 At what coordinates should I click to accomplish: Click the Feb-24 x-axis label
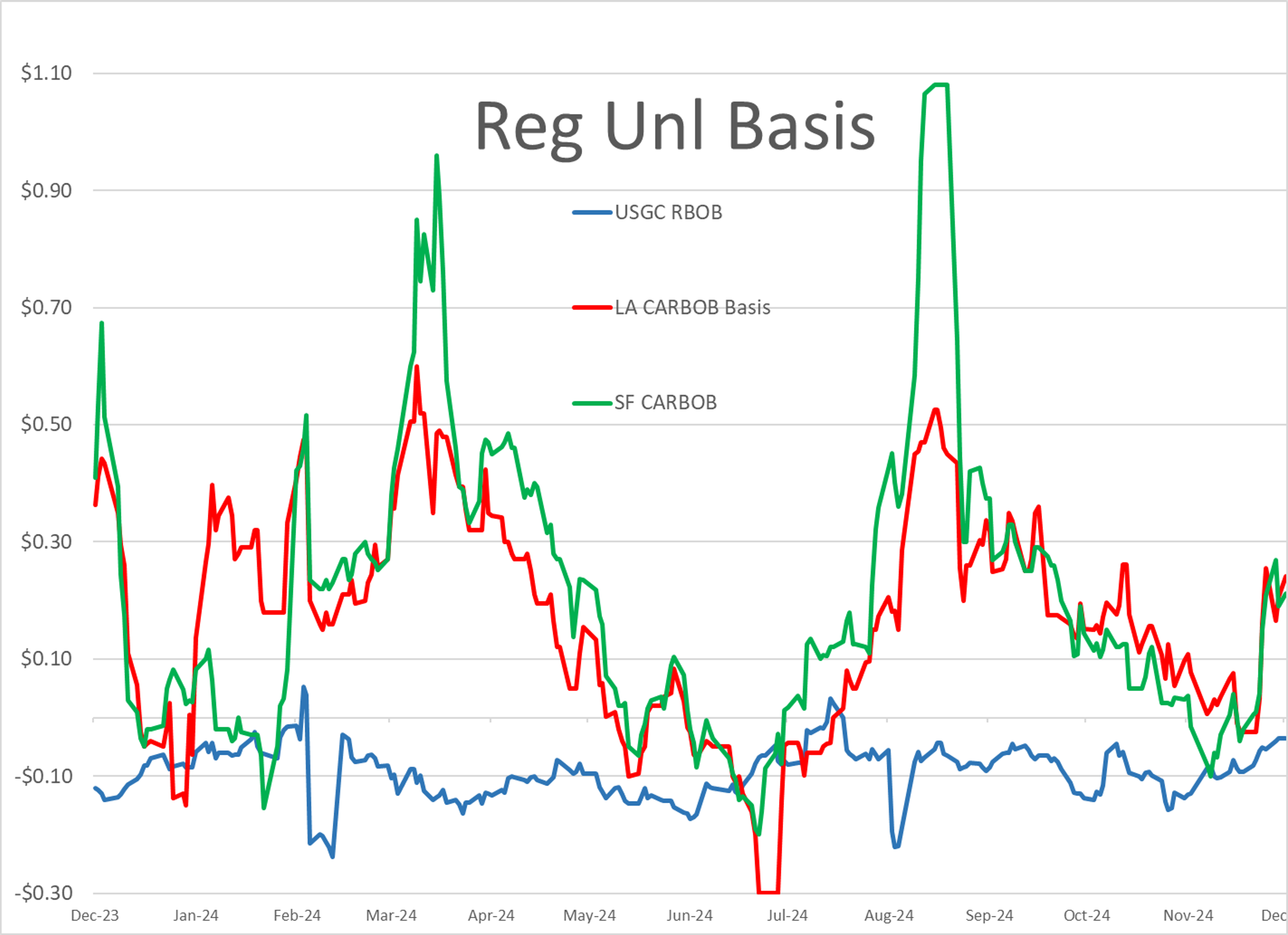click(297, 916)
